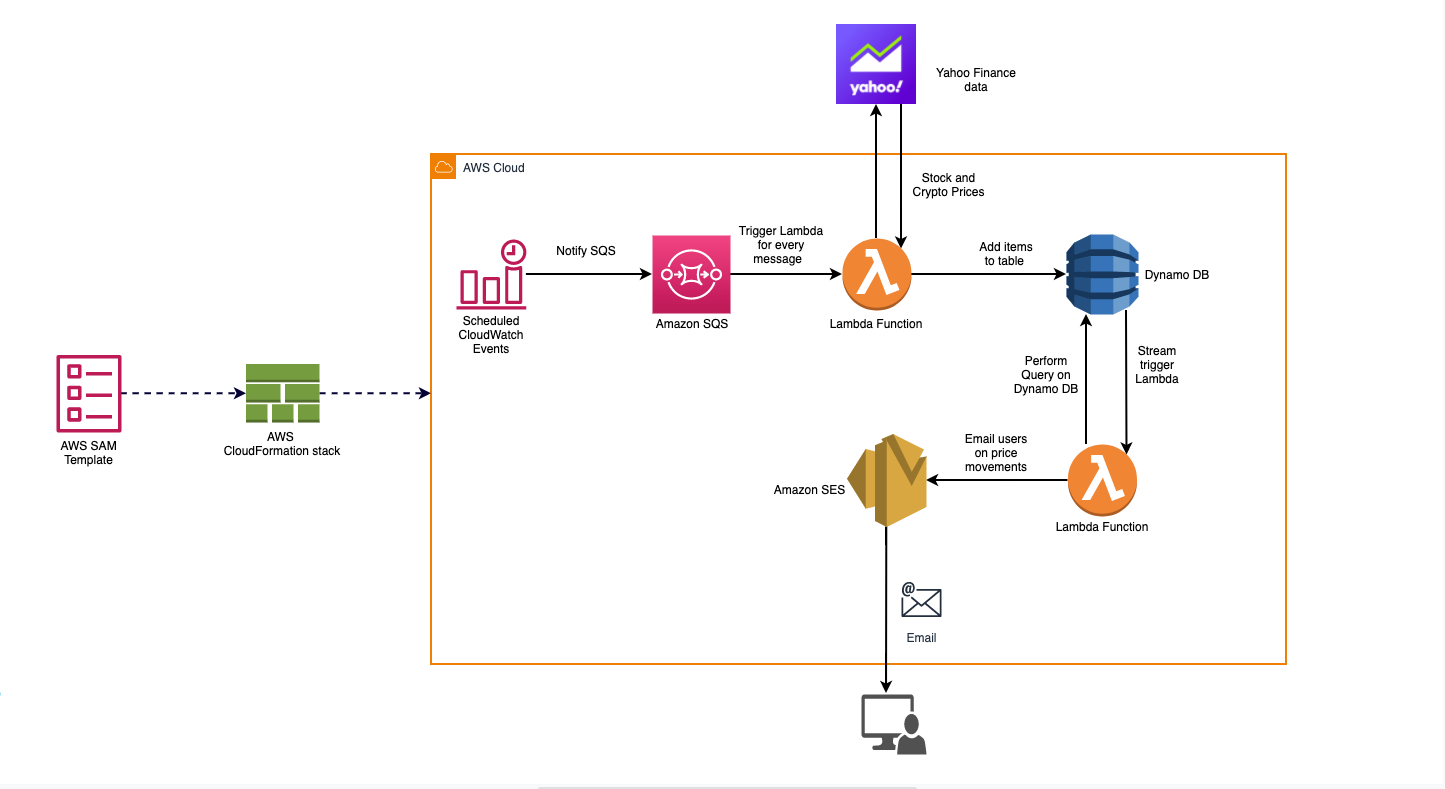Select the Dynamo DB database icon
Image resolution: width=1445 pixels, height=789 pixels.
click(1101, 274)
